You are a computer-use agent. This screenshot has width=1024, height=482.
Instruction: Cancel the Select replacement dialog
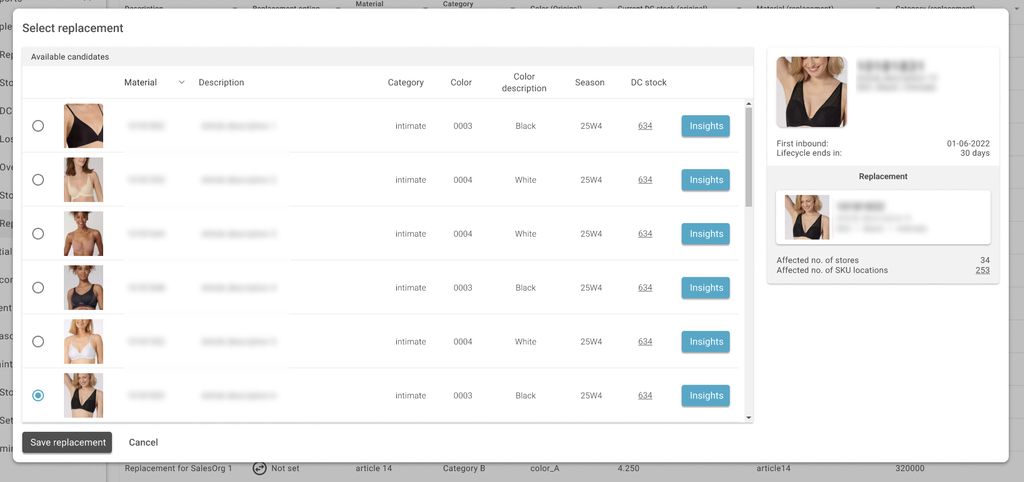pos(143,442)
